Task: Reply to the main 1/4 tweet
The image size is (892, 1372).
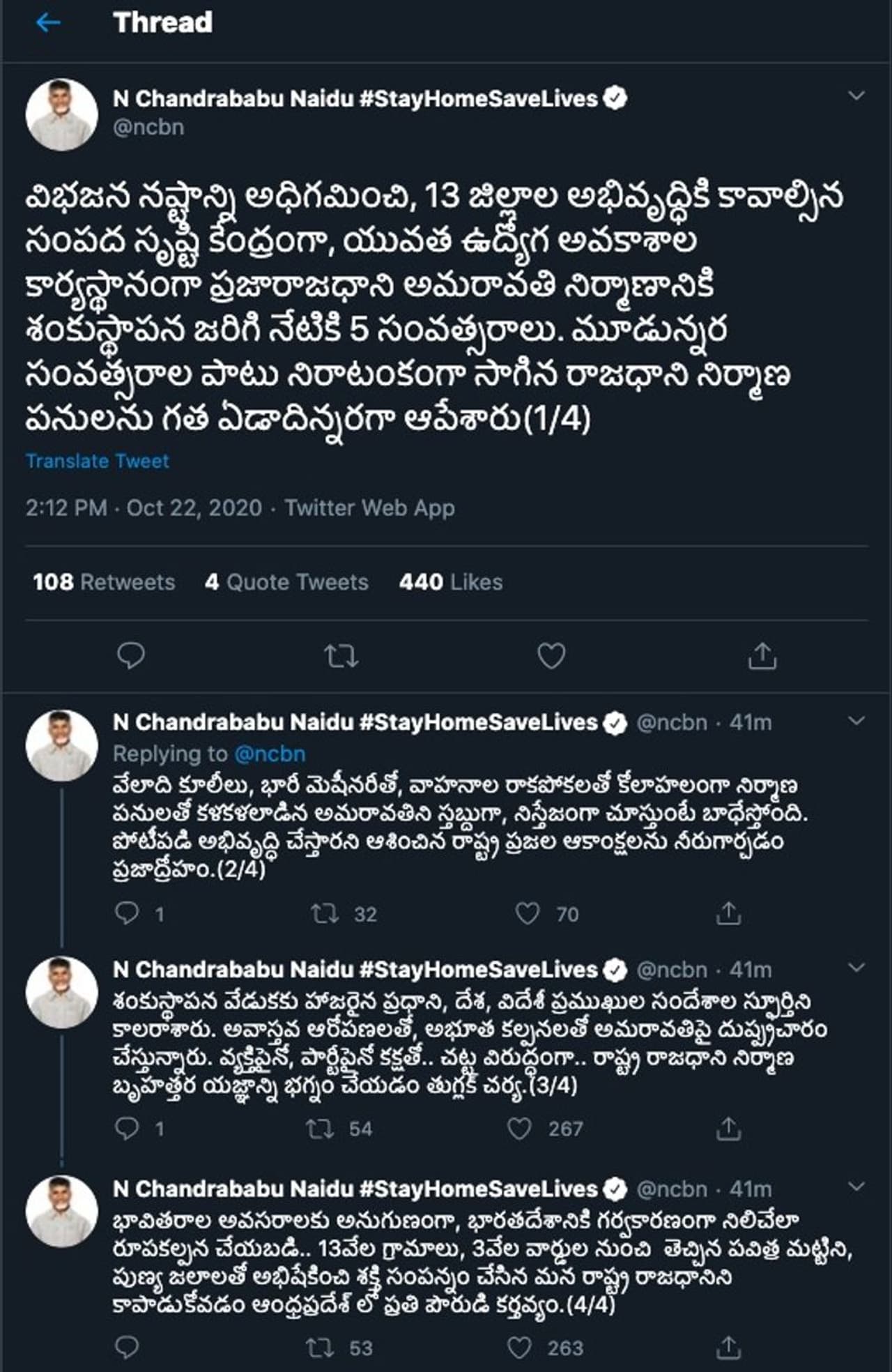Action: (131, 656)
